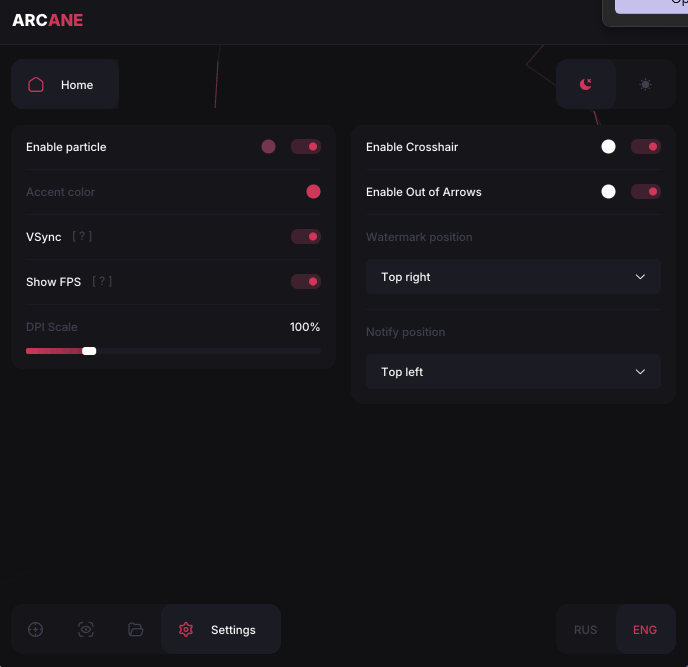The height and width of the screenshot is (667, 688).
Task: Open the eye-scan visuals tab icon
Action: click(86, 629)
